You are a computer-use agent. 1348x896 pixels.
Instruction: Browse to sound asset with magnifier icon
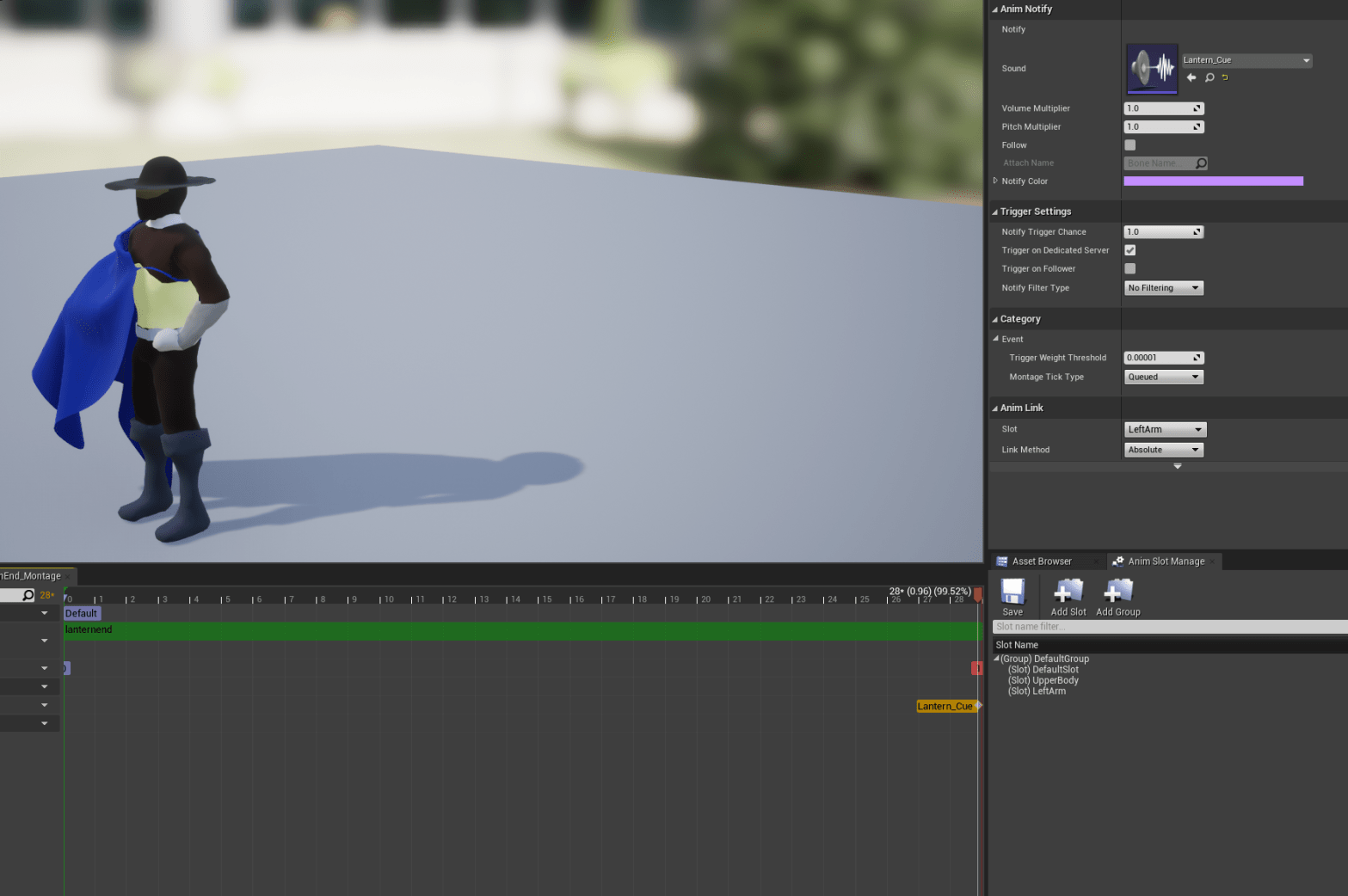coord(1210,77)
